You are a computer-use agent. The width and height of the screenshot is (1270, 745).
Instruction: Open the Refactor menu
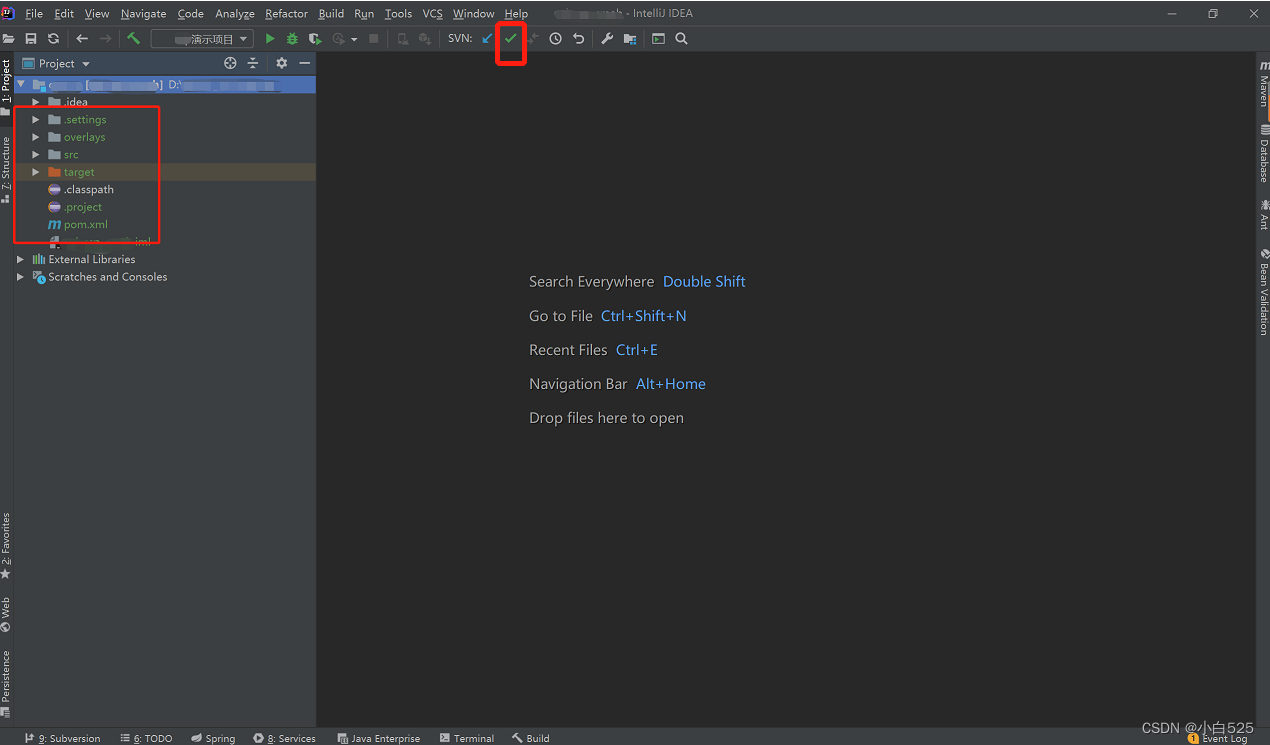[287, 14]
